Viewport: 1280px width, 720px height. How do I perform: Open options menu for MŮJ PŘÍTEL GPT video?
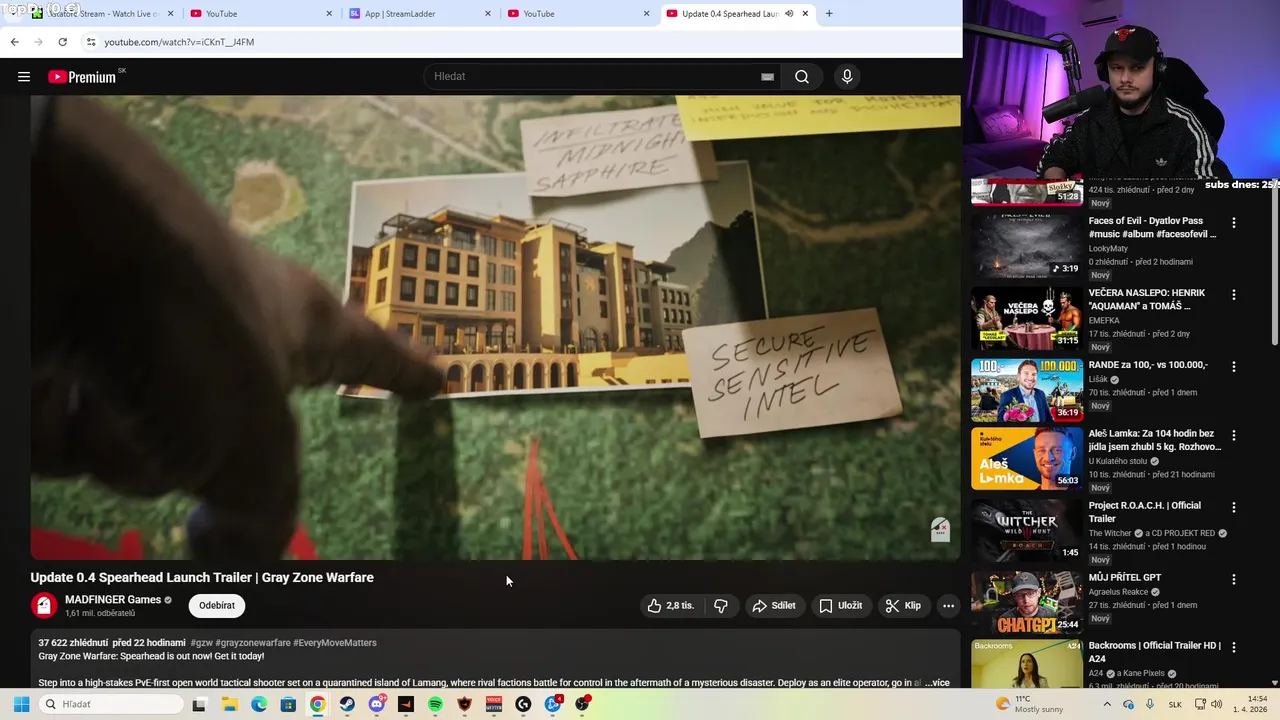pos(1234,579)
